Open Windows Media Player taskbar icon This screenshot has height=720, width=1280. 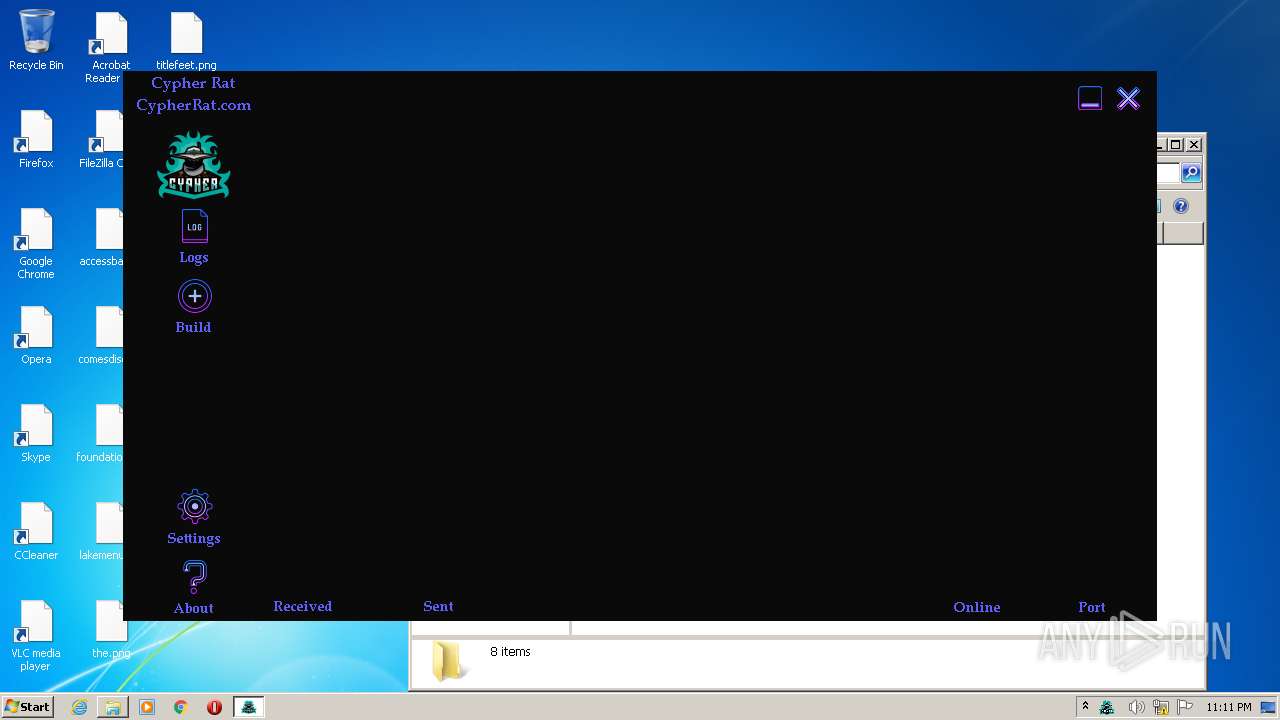147,707
